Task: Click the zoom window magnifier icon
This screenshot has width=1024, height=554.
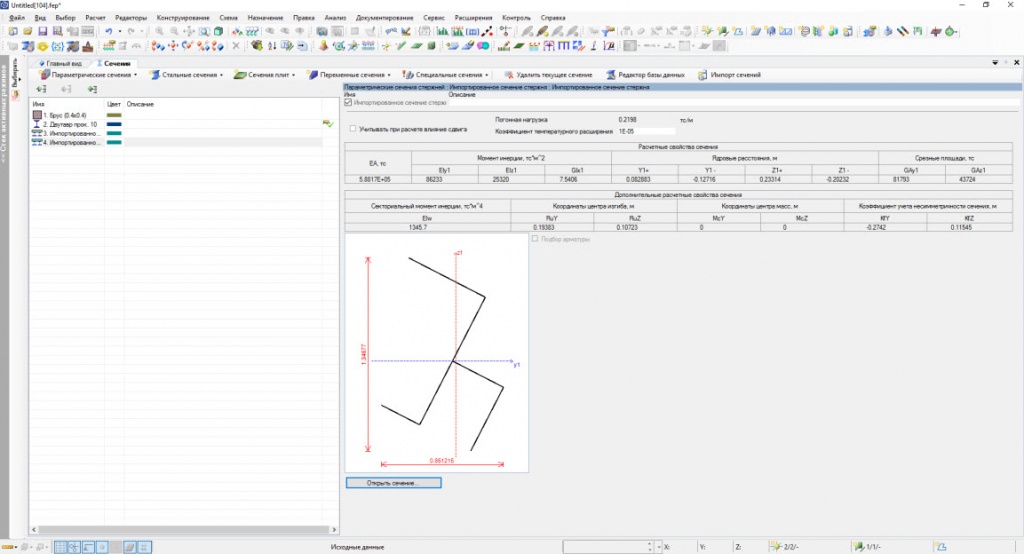Action: point(204,31)
